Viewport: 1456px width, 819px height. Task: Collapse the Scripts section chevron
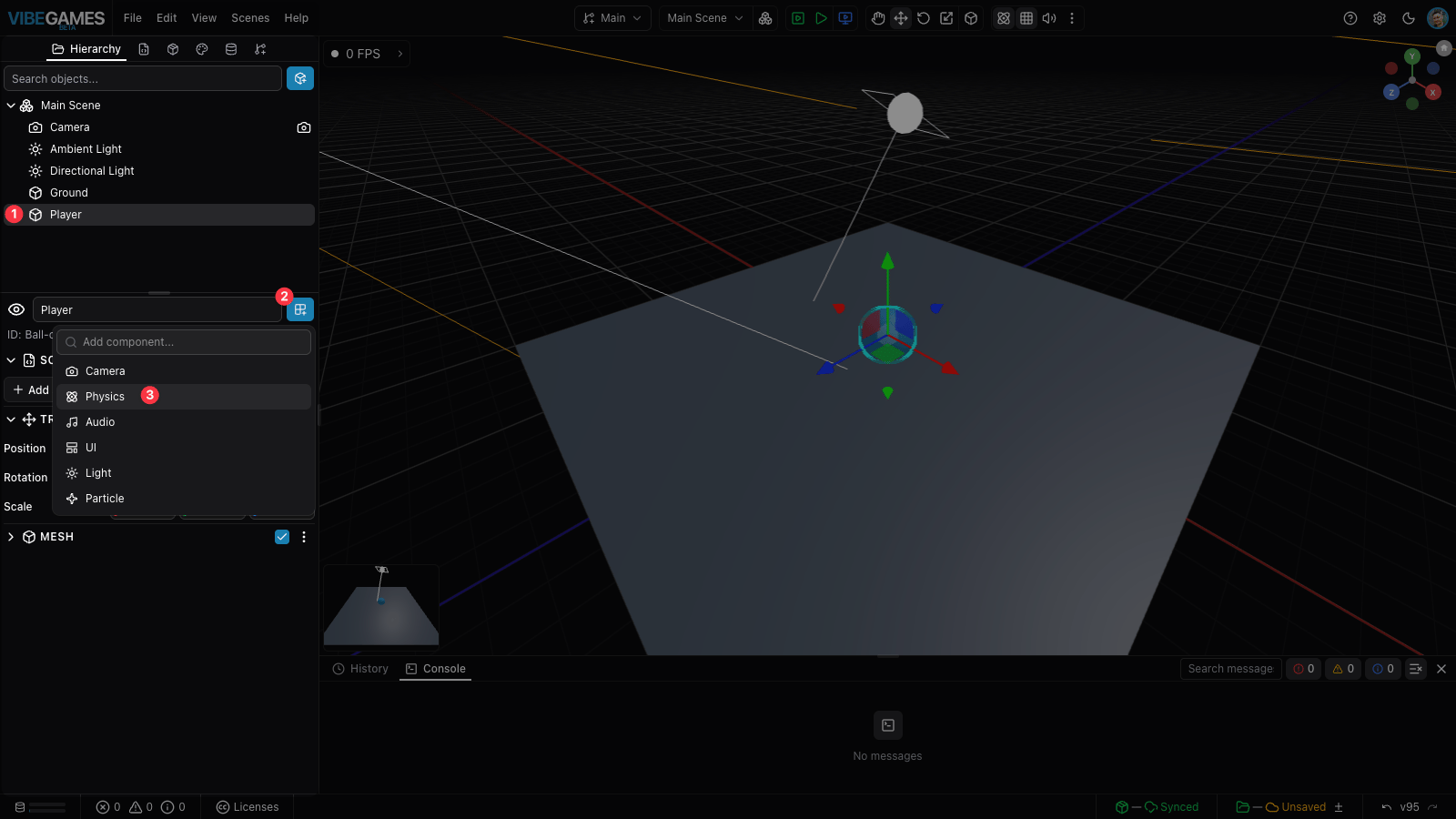[11, 360]
